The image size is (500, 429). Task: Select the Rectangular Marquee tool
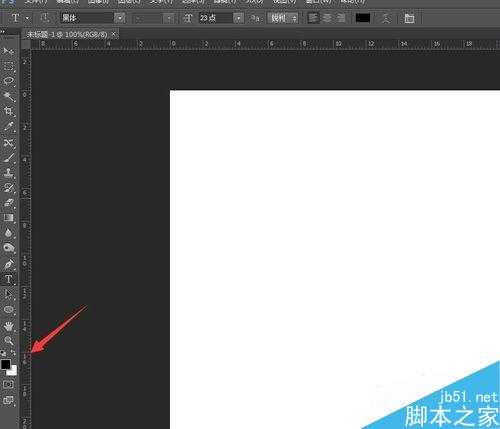coord(9,66)
